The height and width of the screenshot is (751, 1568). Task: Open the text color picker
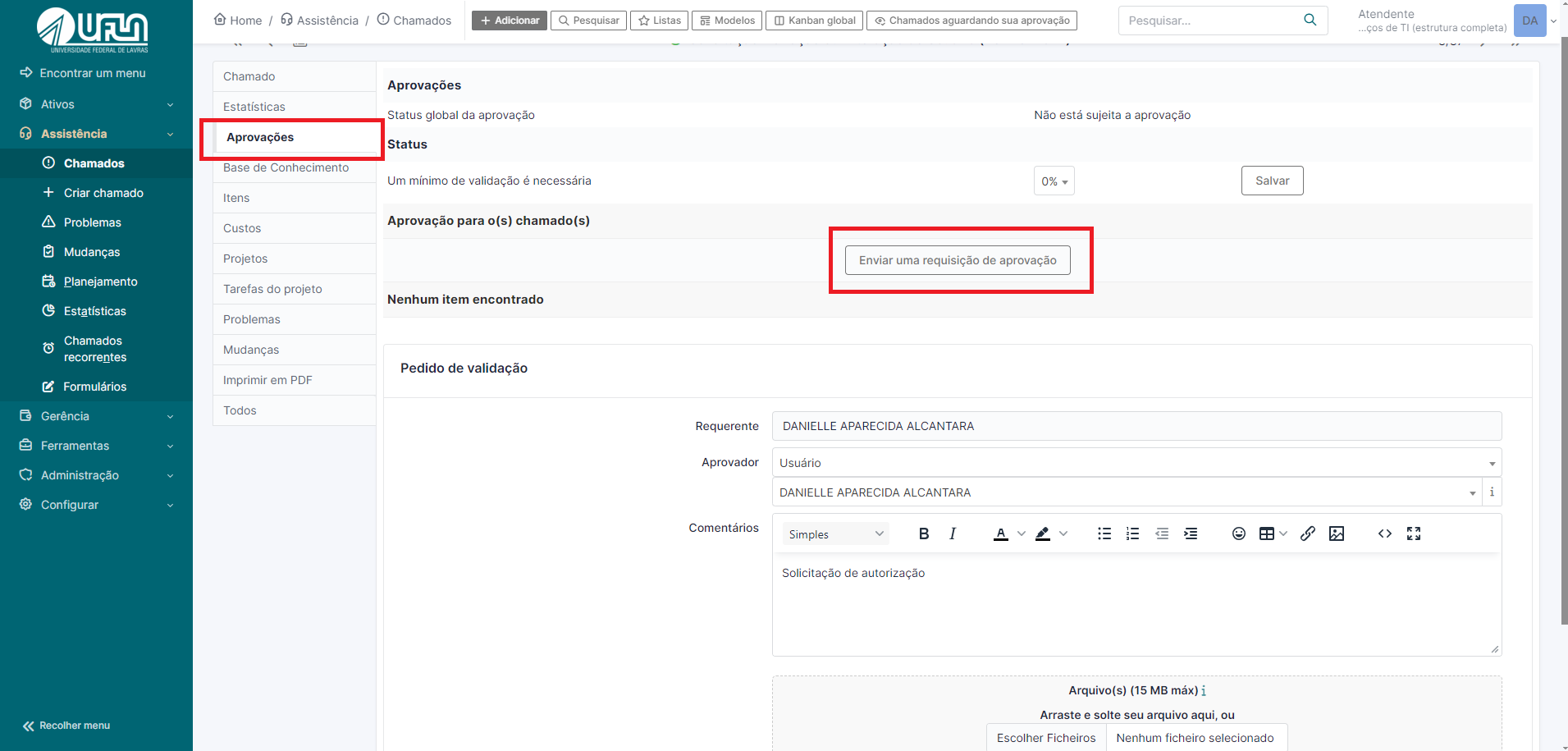[x=1001, y=533]
